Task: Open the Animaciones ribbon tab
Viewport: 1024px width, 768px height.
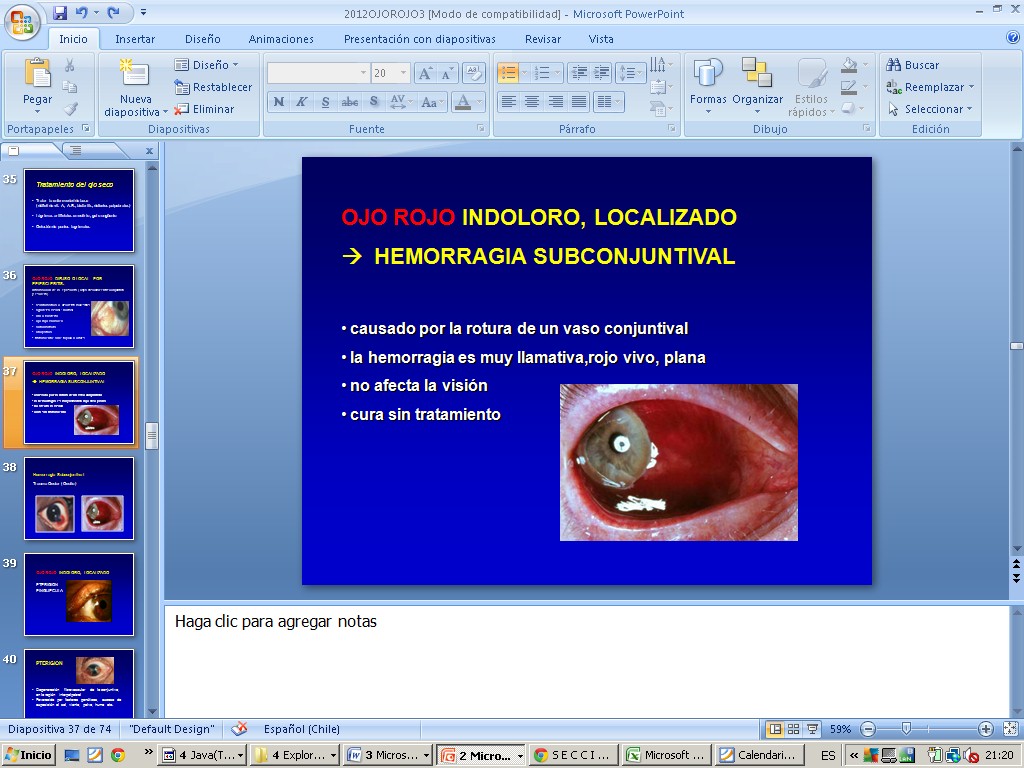Action: pos(281,39)
